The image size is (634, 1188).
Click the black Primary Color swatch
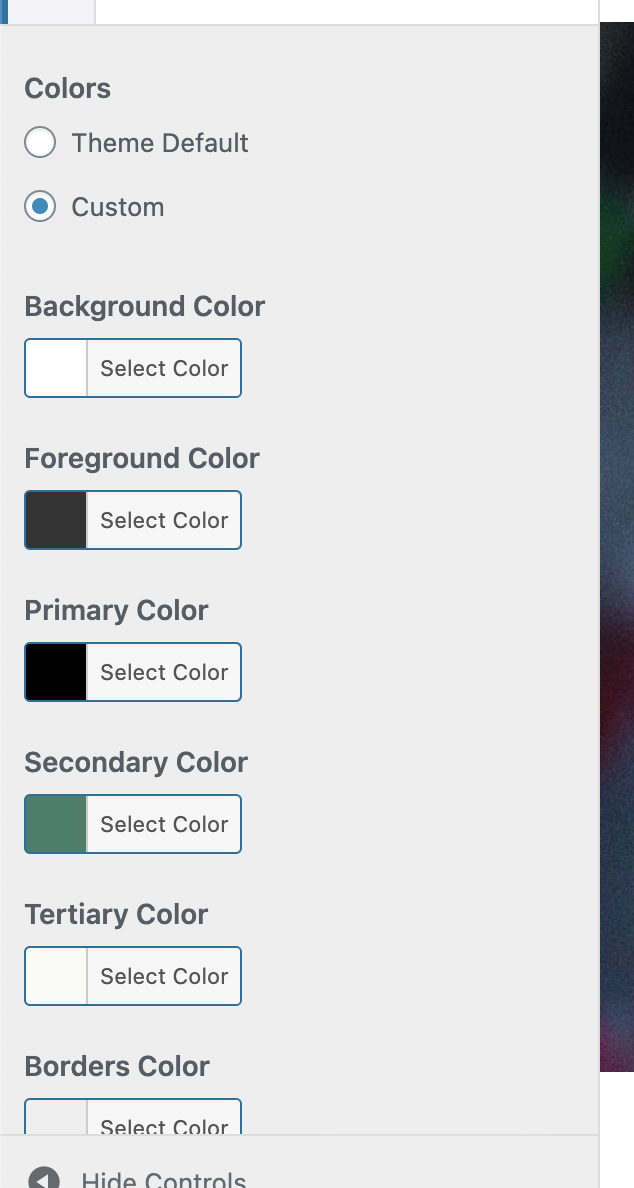(55, 672)
